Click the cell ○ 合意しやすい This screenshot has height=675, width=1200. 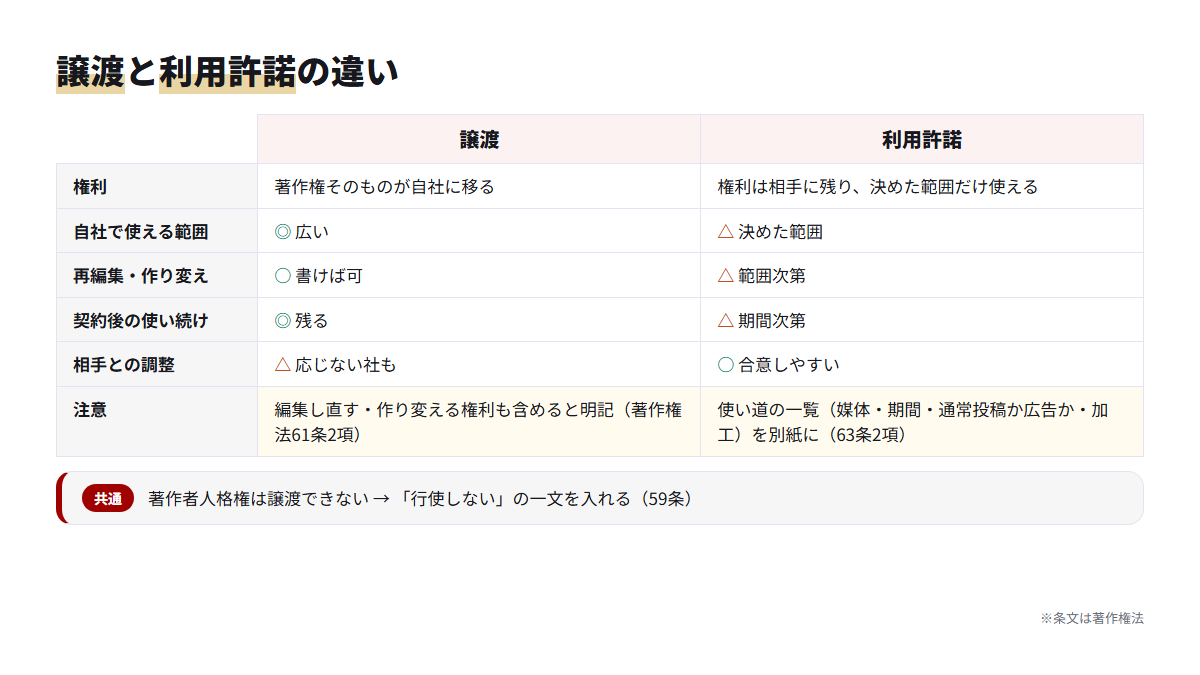[922, 365]
